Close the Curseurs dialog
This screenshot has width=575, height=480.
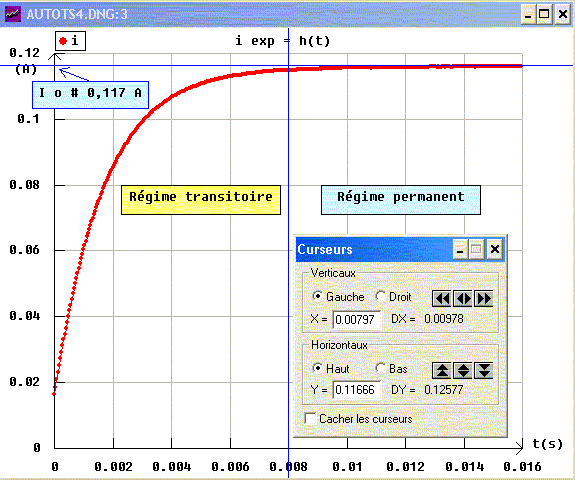tap(494, 249)
